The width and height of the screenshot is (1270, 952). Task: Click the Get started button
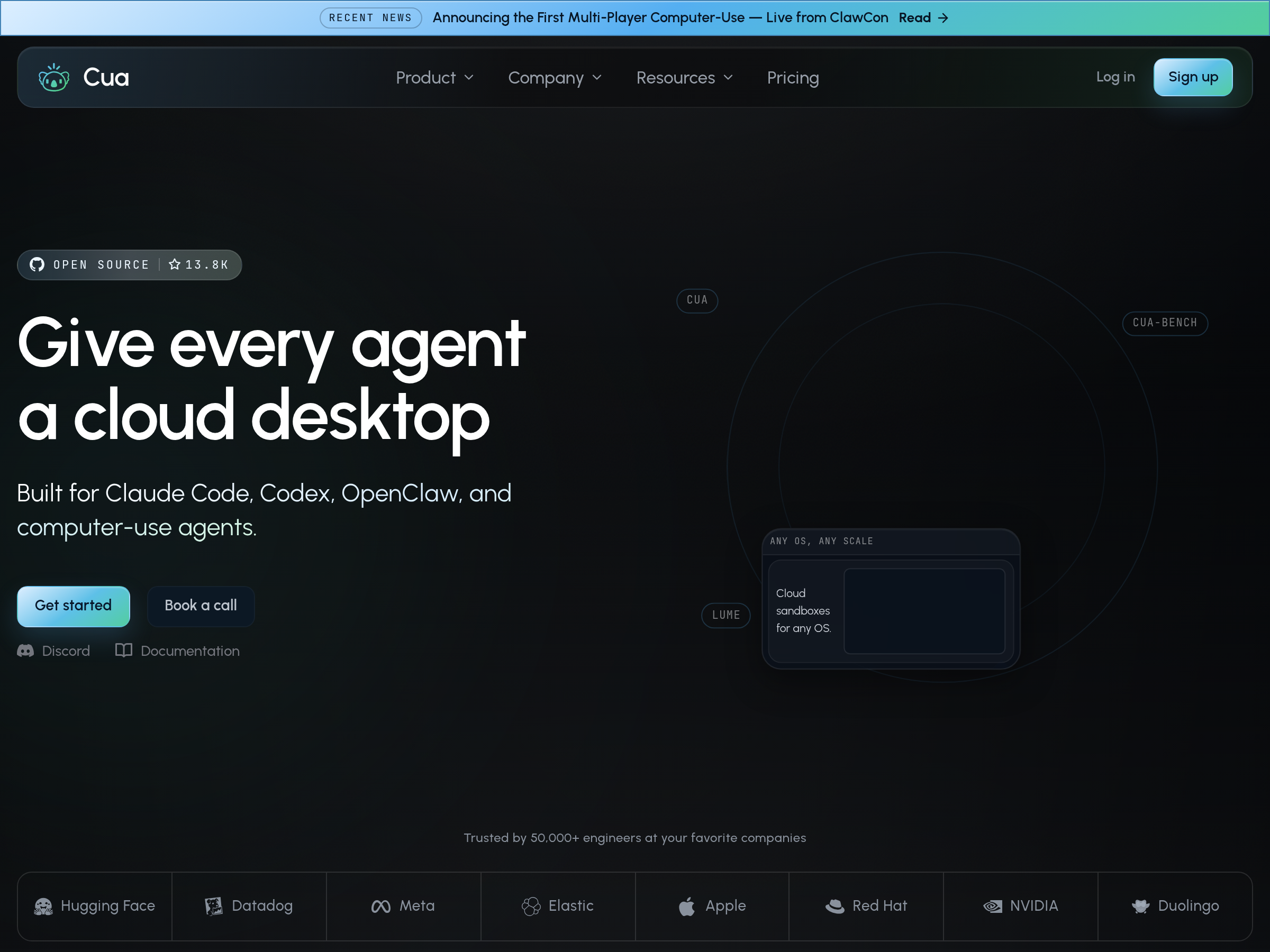[x=74, y=606]
